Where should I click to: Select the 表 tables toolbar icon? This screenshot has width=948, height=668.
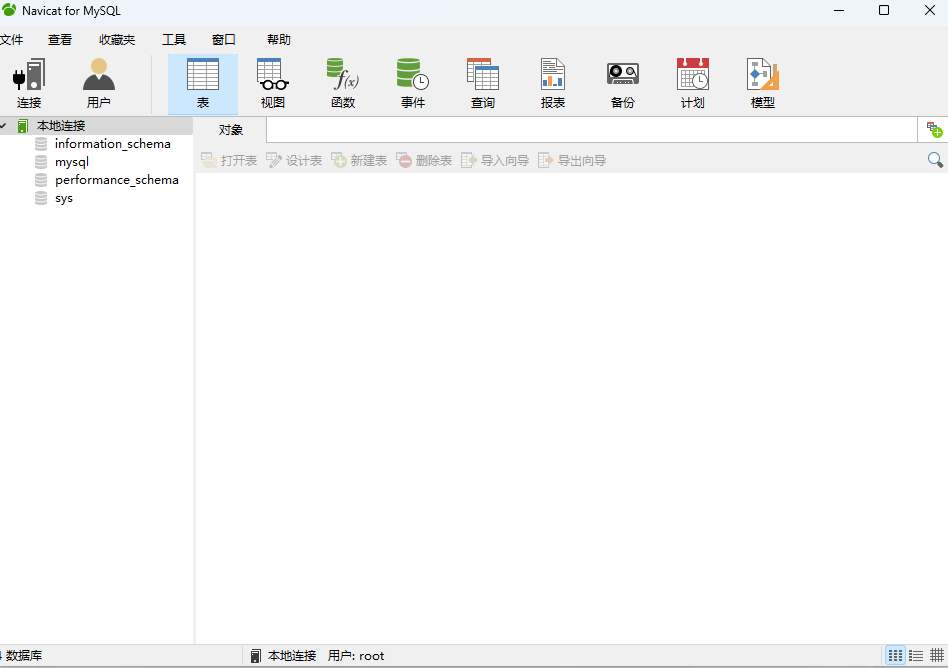[203, 83]
